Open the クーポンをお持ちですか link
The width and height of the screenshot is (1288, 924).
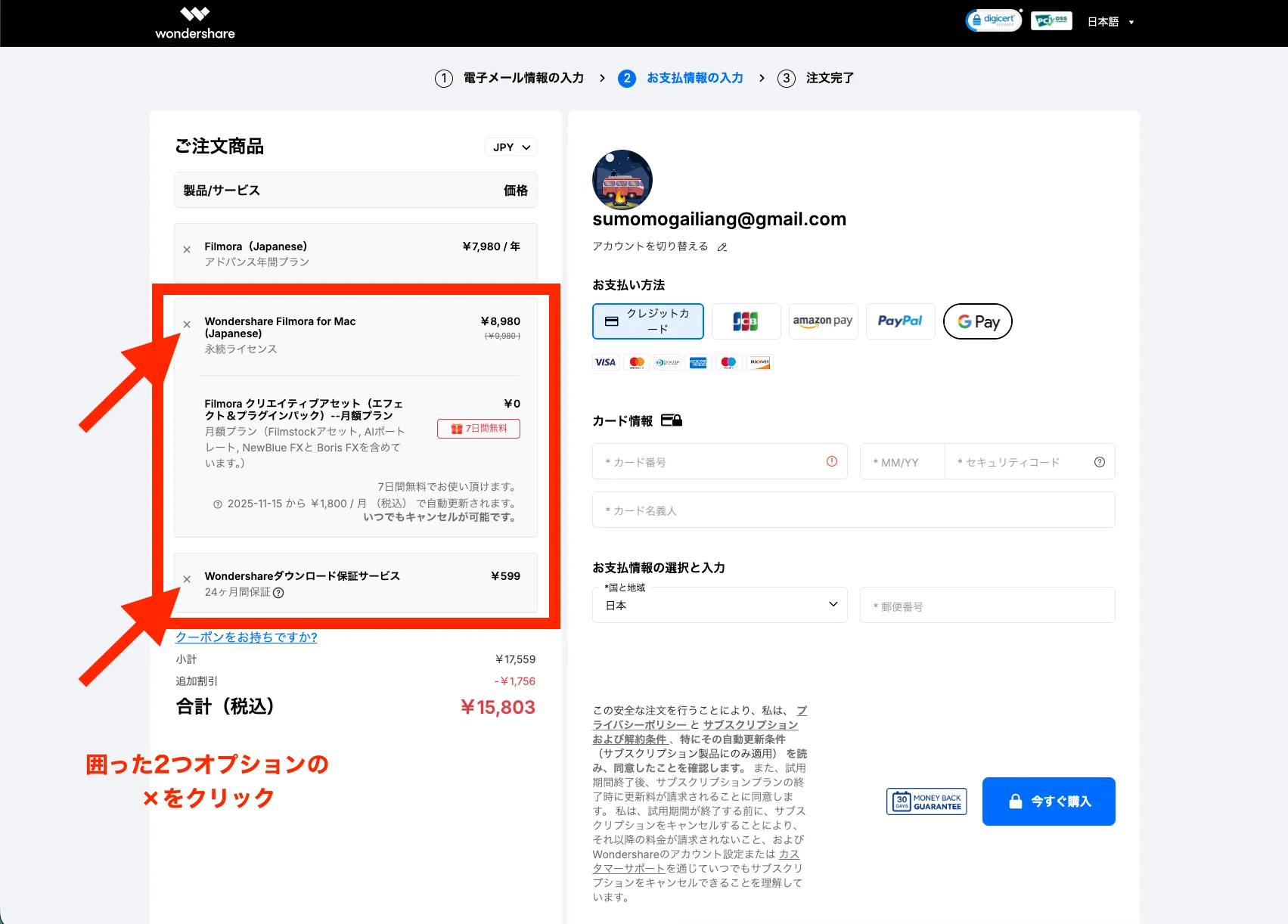tap(247, 637)
